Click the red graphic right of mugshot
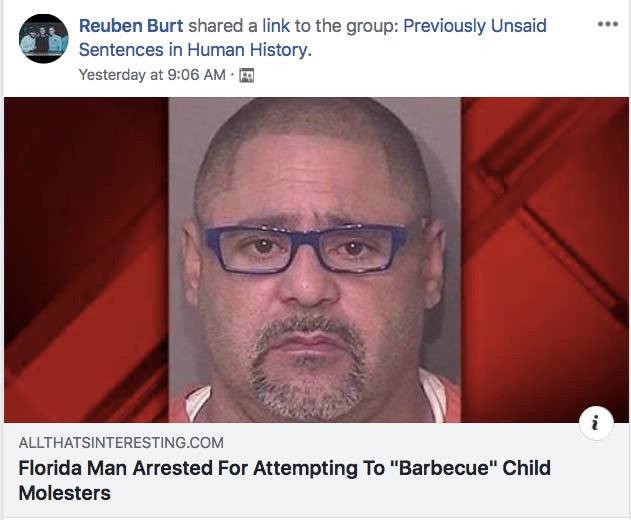The height and width of the screenshot is (520, 631). (x=544, y=260)
